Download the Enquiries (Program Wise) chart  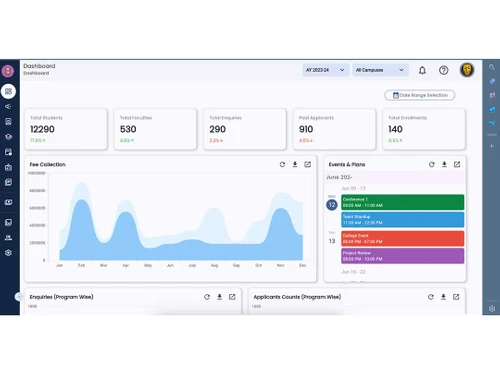[220, 297]
